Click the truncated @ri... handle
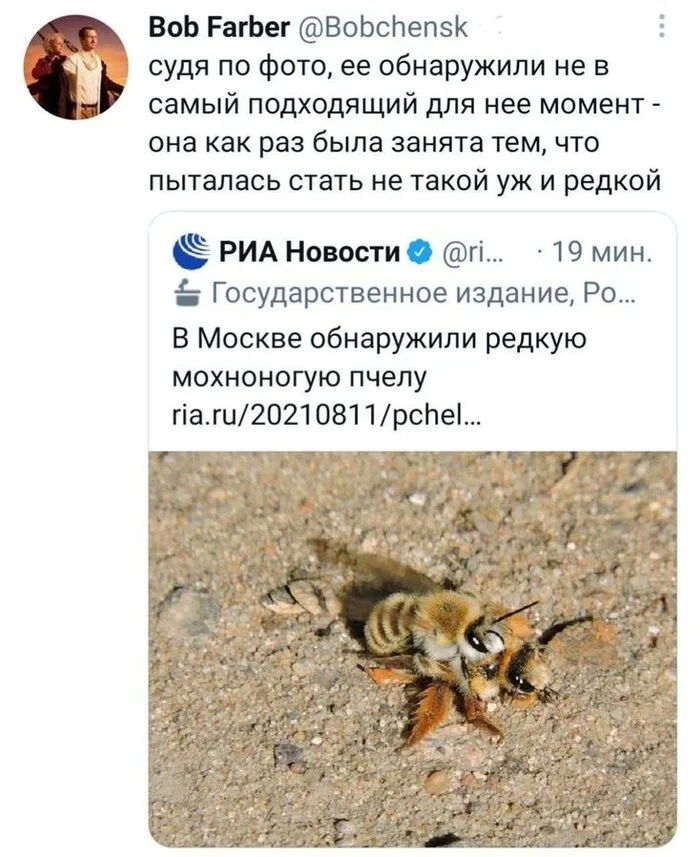 click(x=474, y=252)
